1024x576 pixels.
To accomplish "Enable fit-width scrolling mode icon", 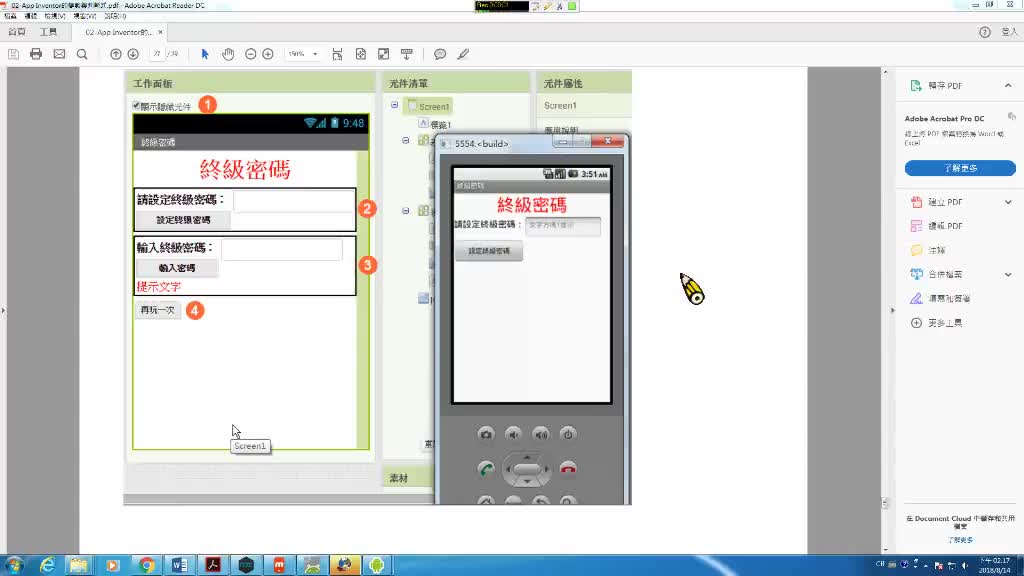I will (x=338, y=54).
